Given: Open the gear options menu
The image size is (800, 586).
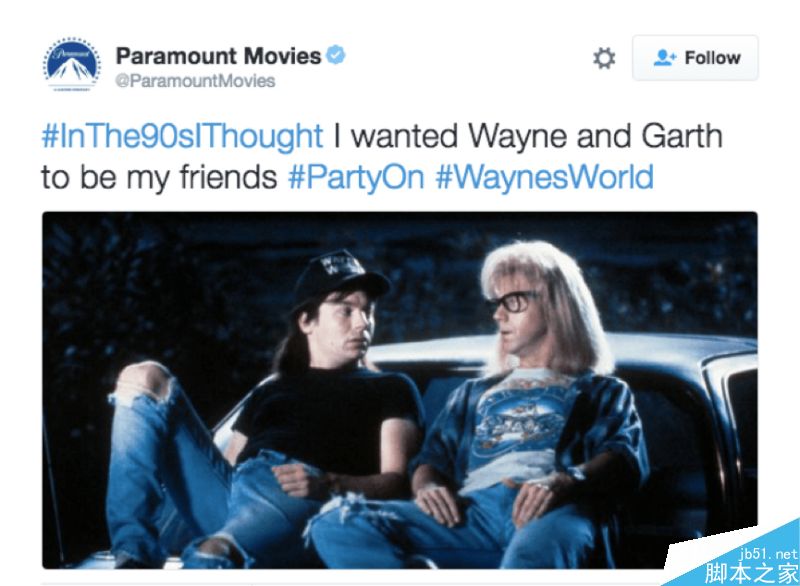Looking at the screenshot, I should 604,58.
